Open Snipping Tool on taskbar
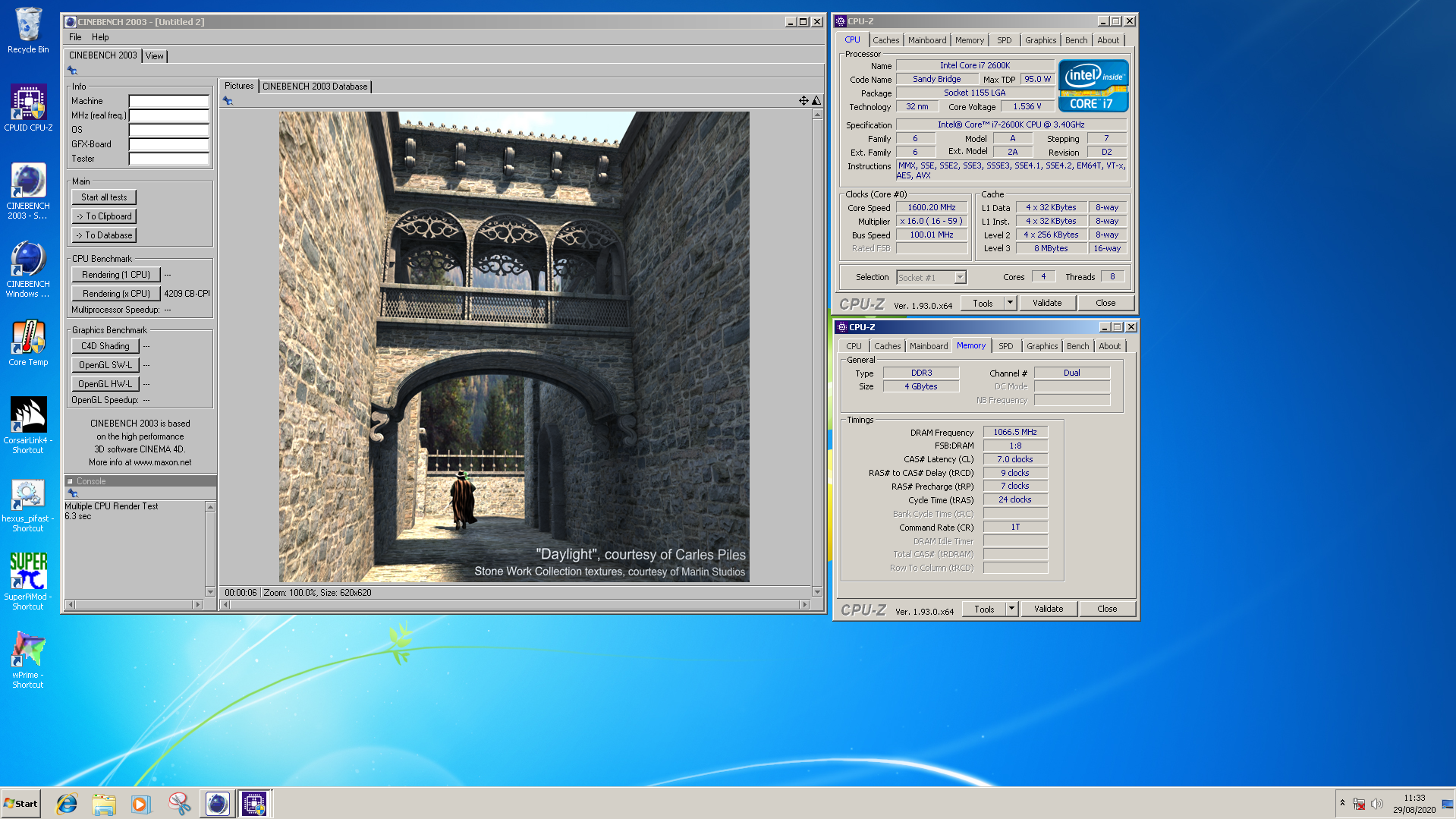 point(179,804)
